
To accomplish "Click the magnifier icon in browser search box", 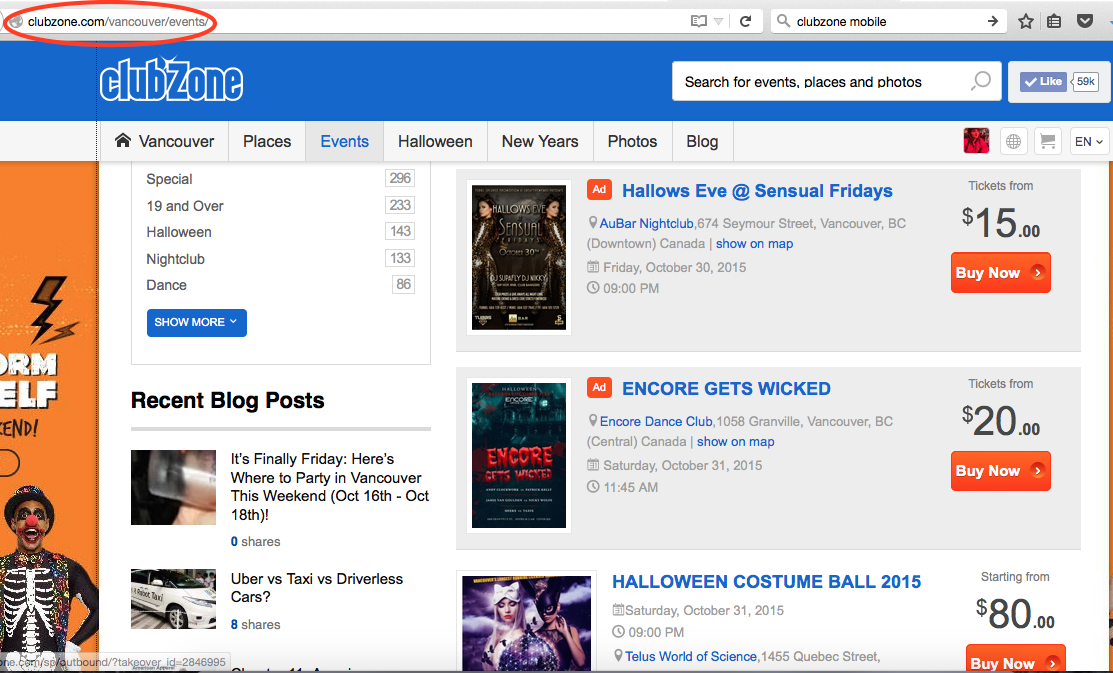I will [784, 21].
